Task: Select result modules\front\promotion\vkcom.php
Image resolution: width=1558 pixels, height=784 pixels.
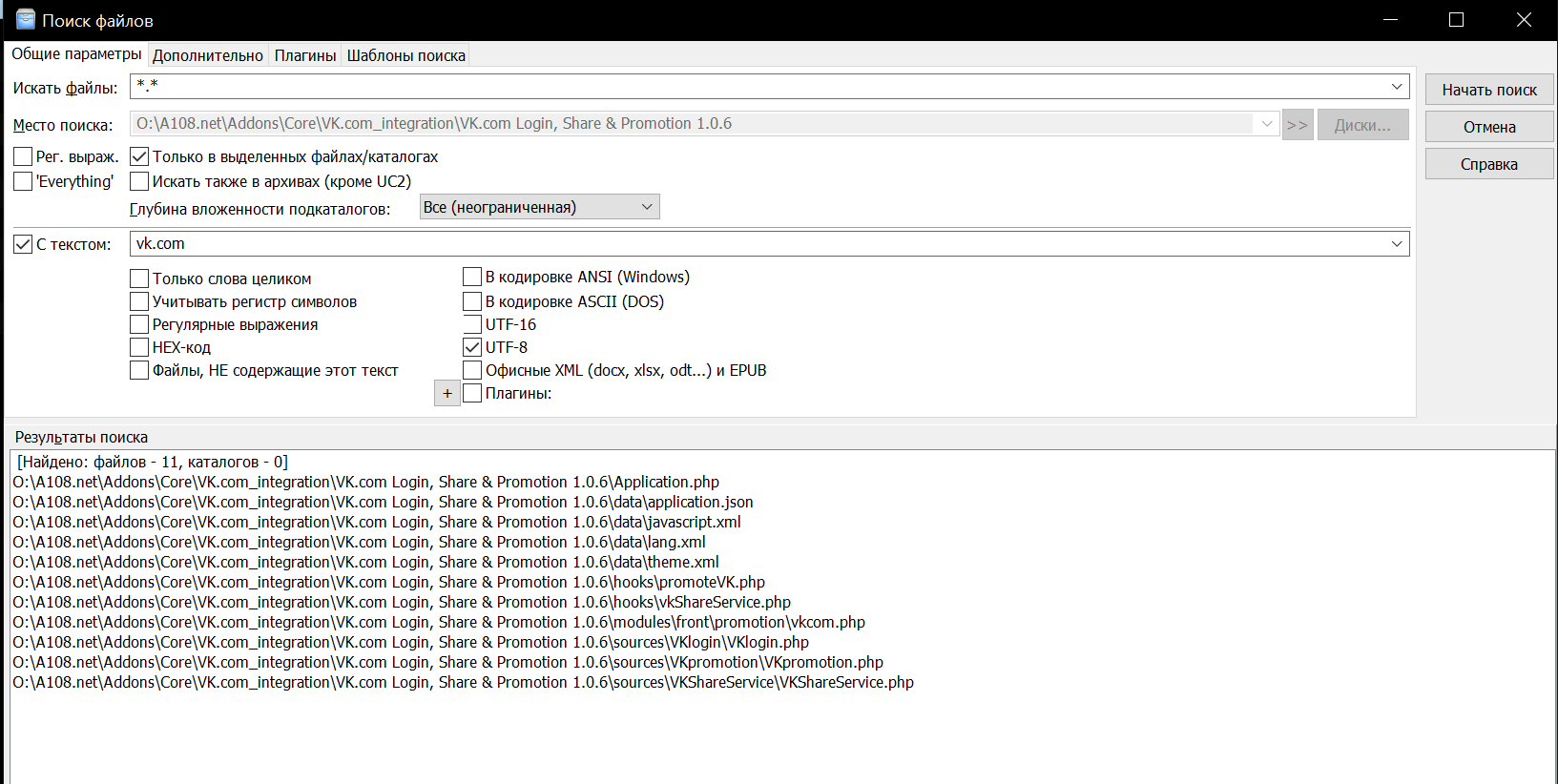Action: (439, 623)
